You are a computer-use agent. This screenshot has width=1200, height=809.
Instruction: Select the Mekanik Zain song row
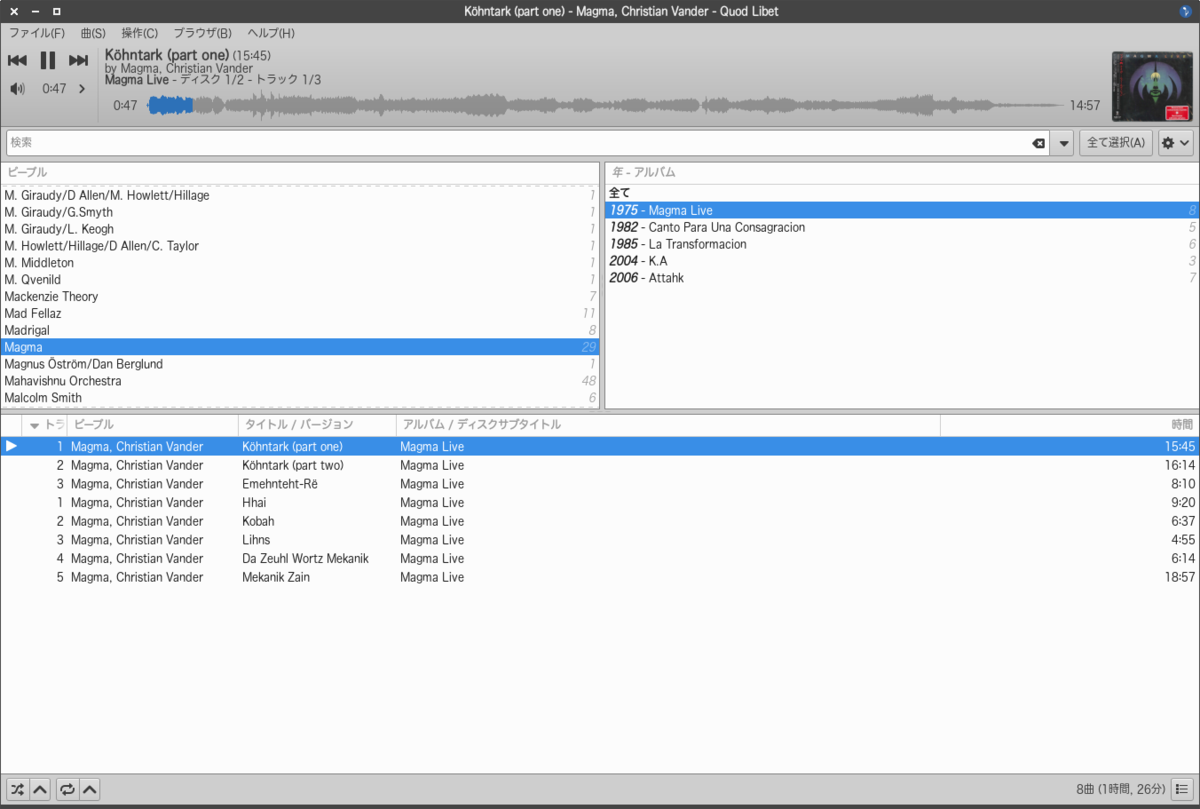600,577
